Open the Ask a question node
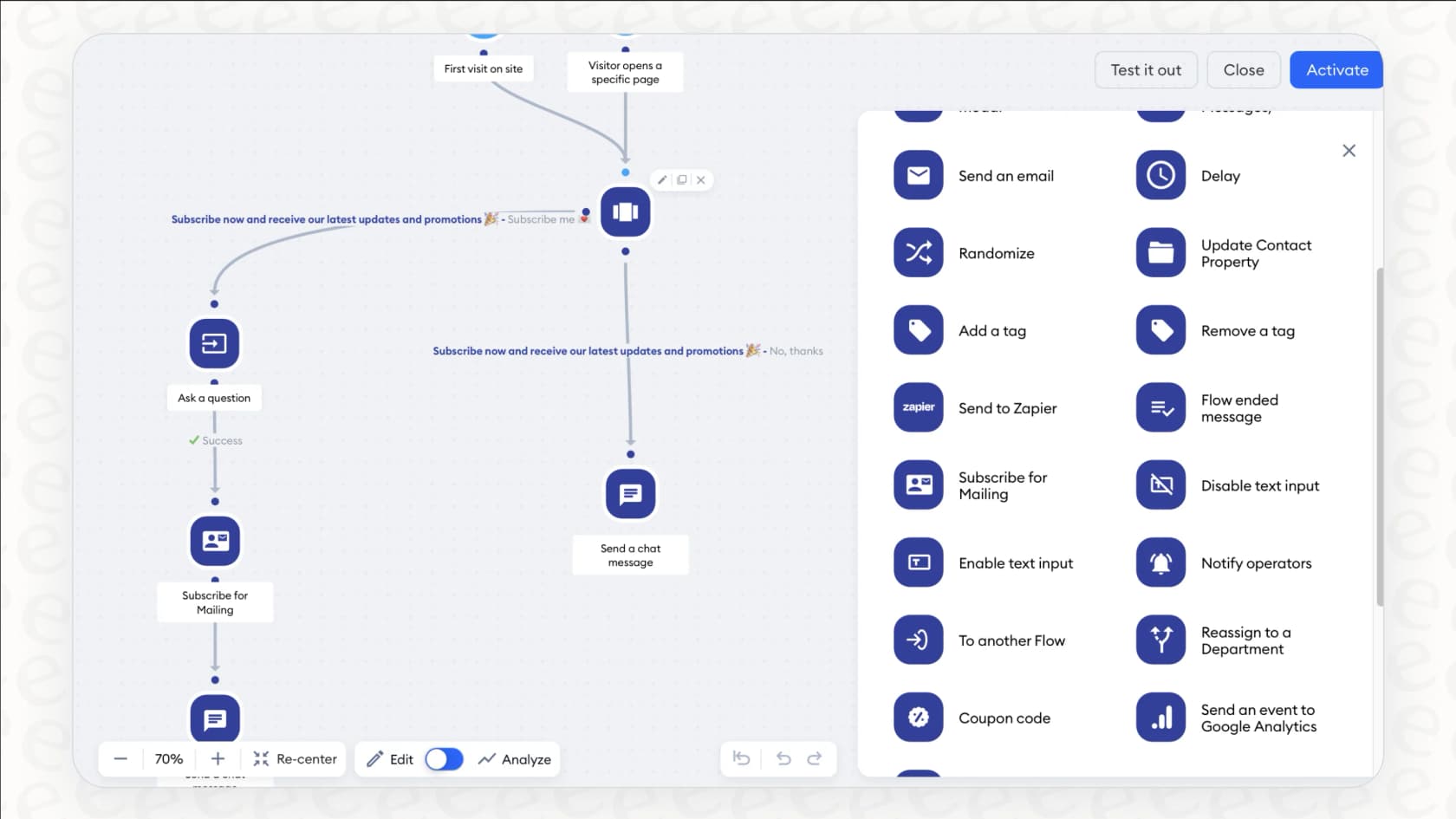1456x819 pixels. pyautogui.click(x=214, y=343)
